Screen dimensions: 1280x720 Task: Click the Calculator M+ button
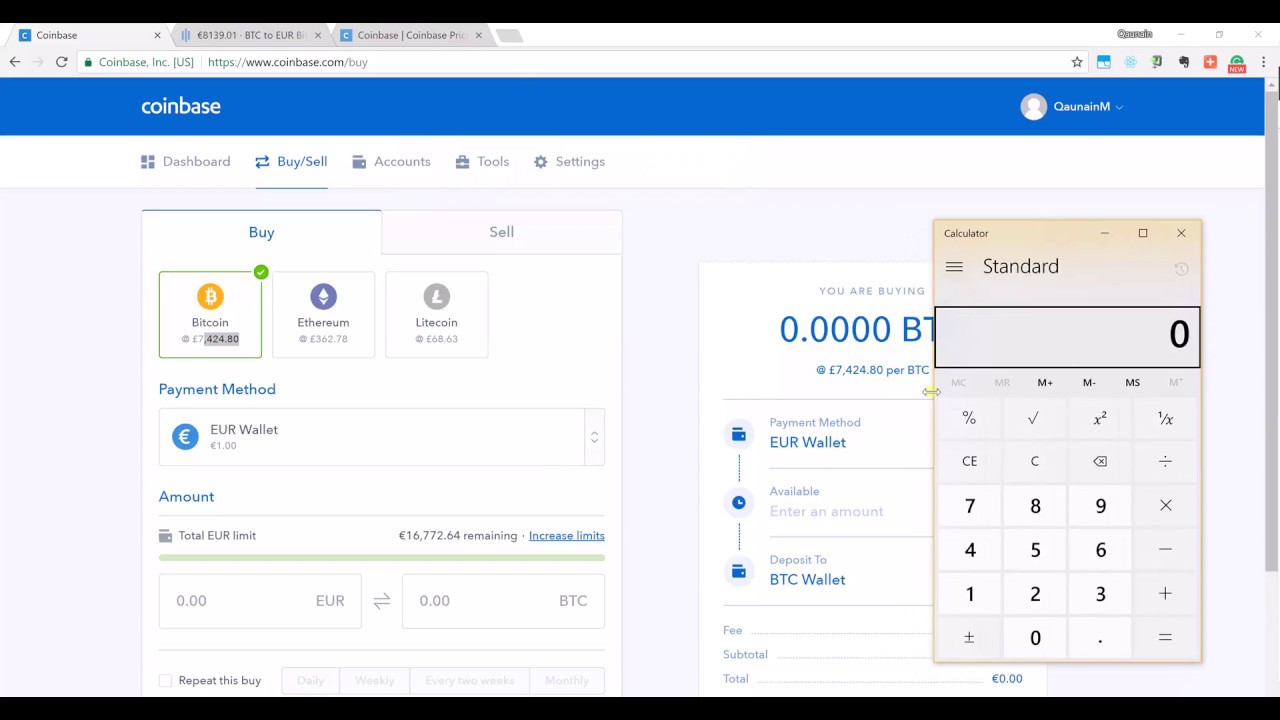tap(1045, 383)
